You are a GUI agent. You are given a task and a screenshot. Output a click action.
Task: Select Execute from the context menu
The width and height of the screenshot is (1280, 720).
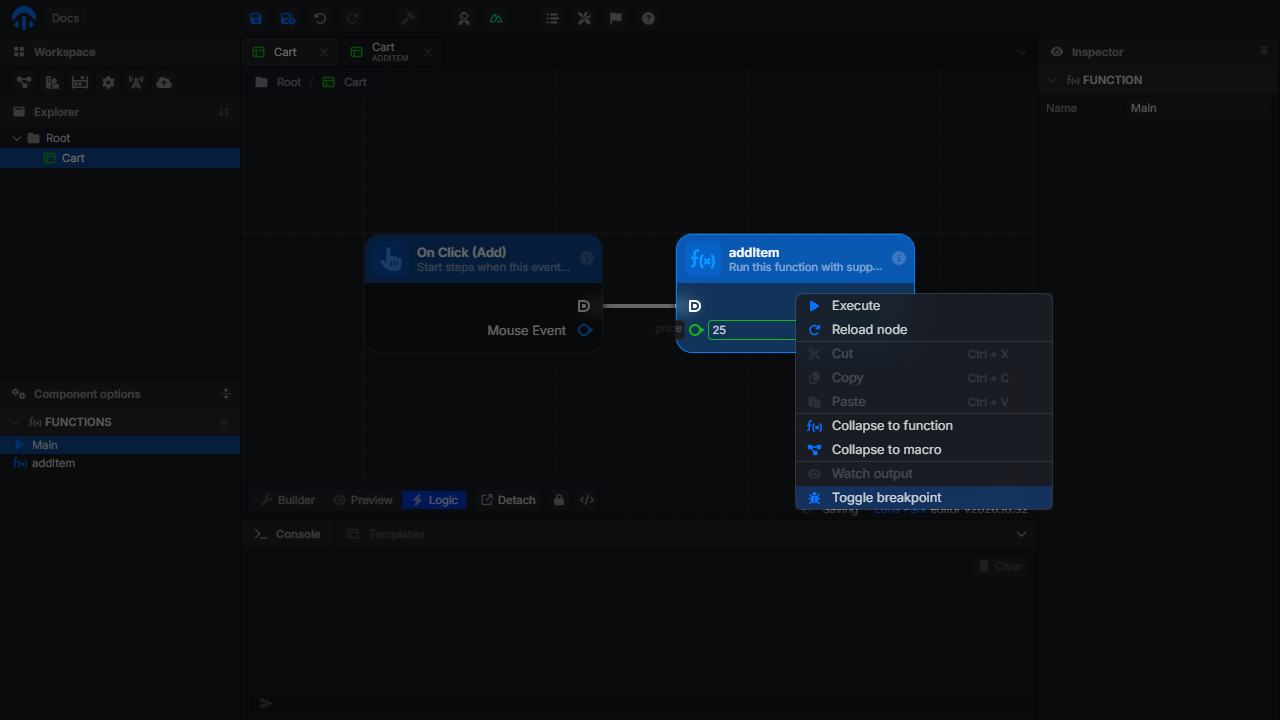click(924, 306)
